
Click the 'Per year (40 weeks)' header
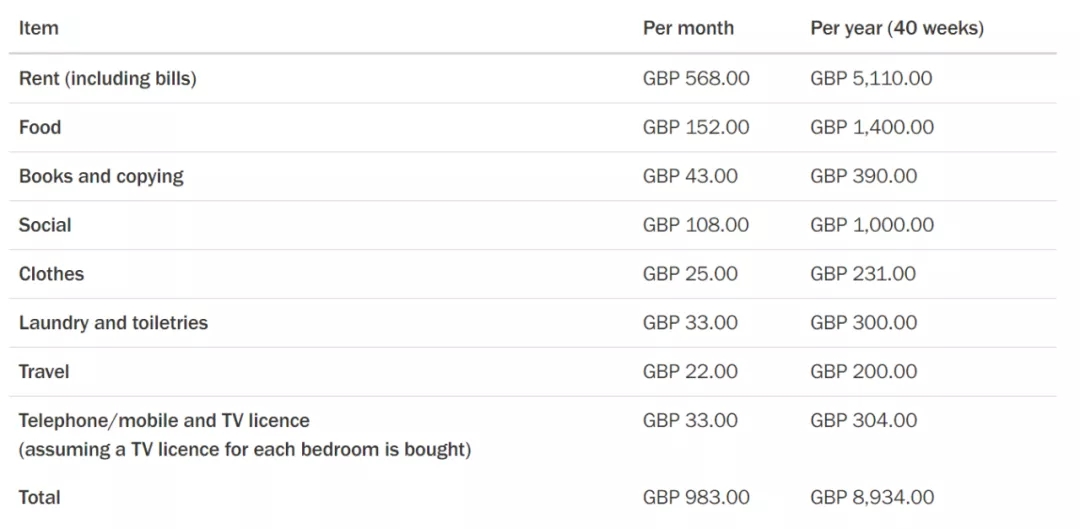click(x=897, y=28)
